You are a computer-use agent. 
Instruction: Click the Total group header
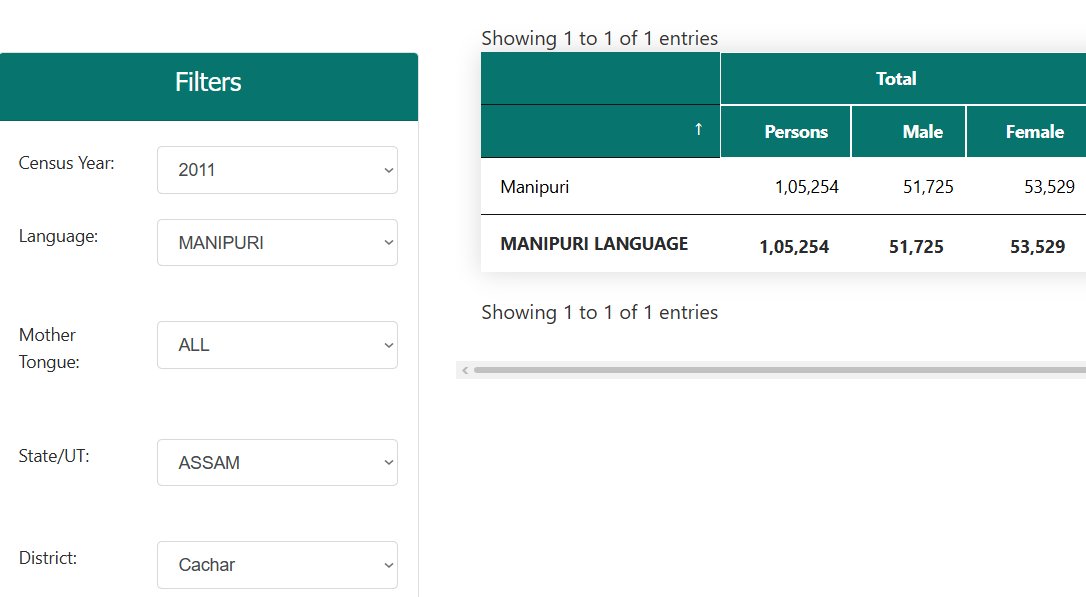pos(903,78)
